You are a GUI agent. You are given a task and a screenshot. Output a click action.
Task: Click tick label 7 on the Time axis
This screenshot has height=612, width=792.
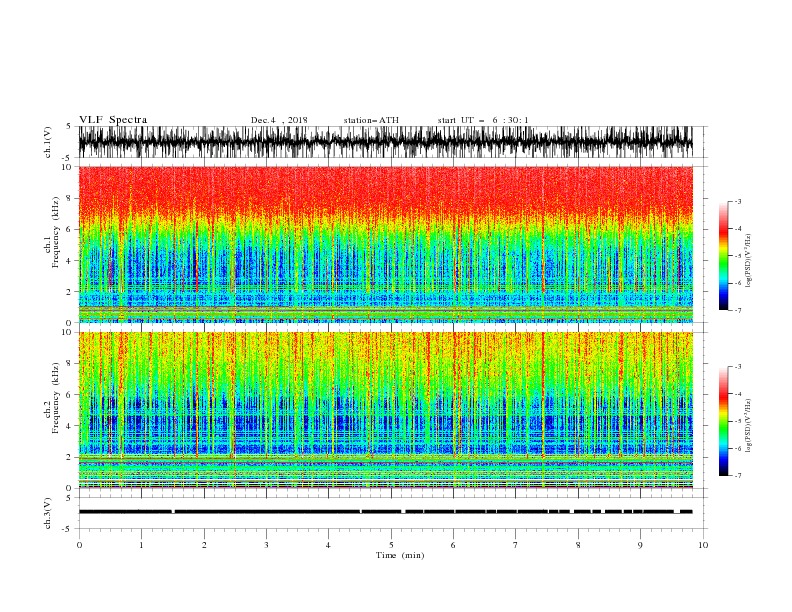[x=515, y=545]
